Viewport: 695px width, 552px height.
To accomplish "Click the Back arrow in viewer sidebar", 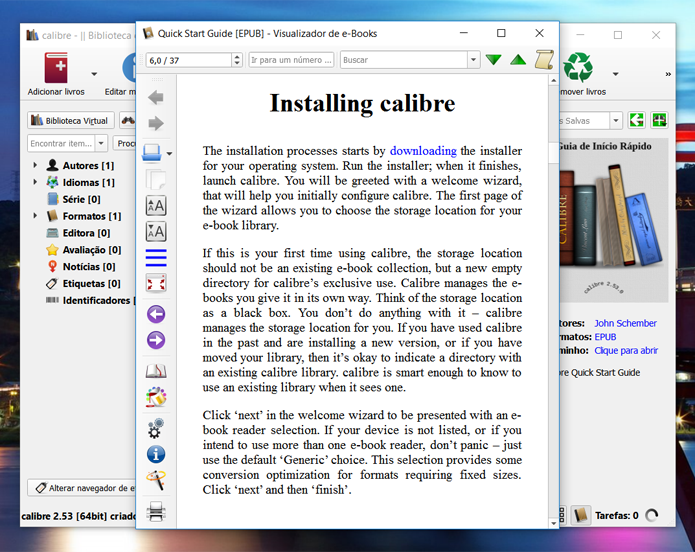I will click(156, 97).
